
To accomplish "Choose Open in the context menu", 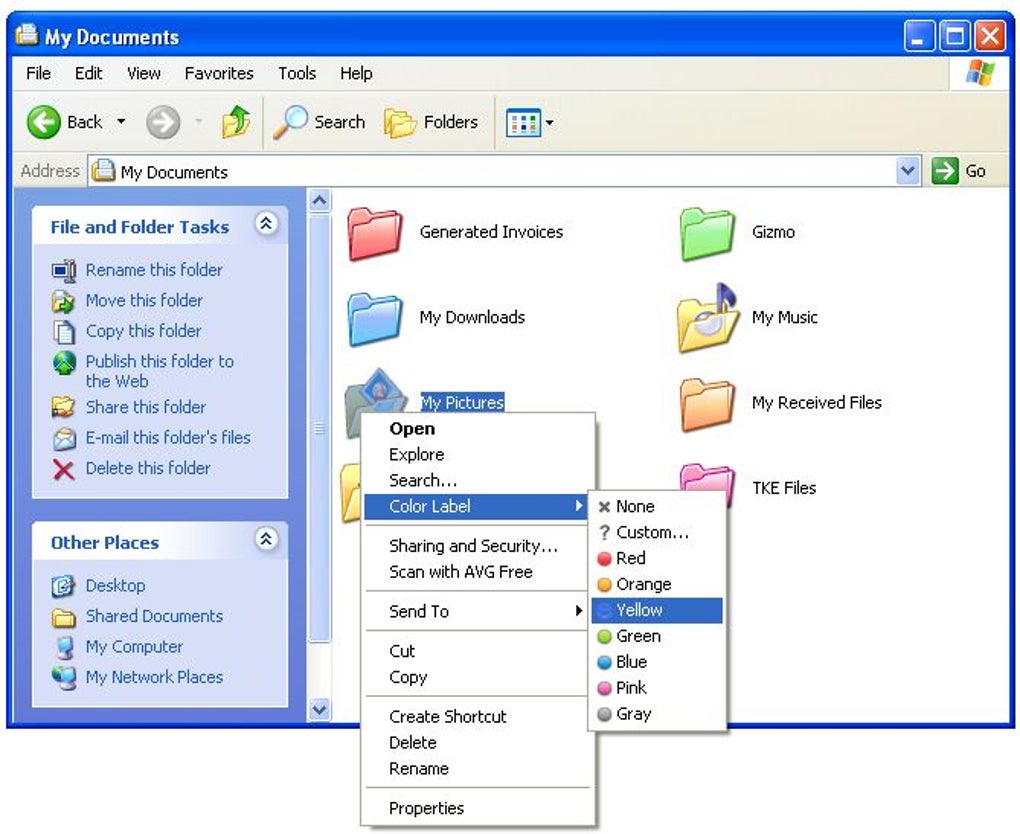I will click(478, 429).
